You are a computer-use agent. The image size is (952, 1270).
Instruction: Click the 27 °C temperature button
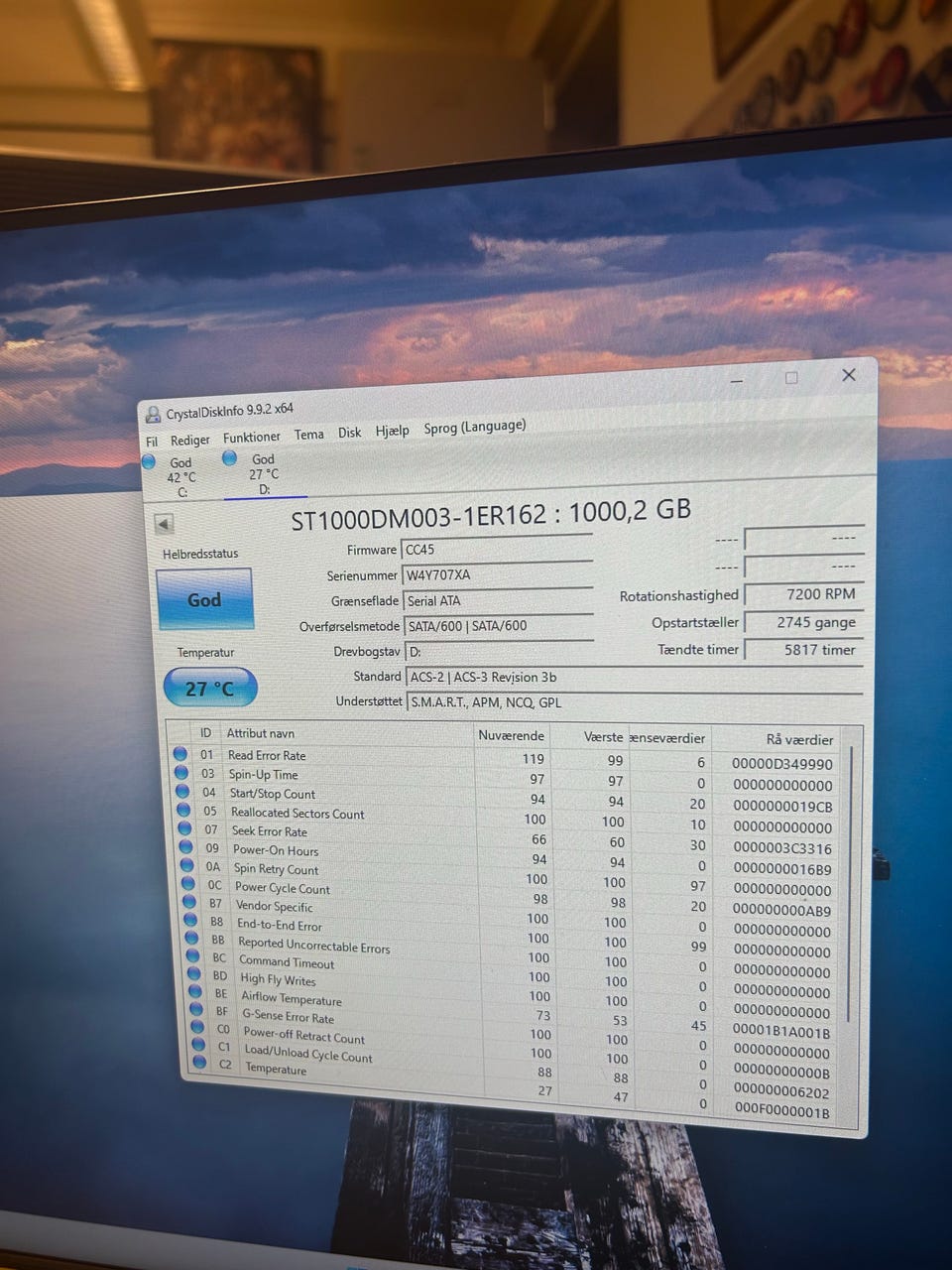[x=210, y=688]
